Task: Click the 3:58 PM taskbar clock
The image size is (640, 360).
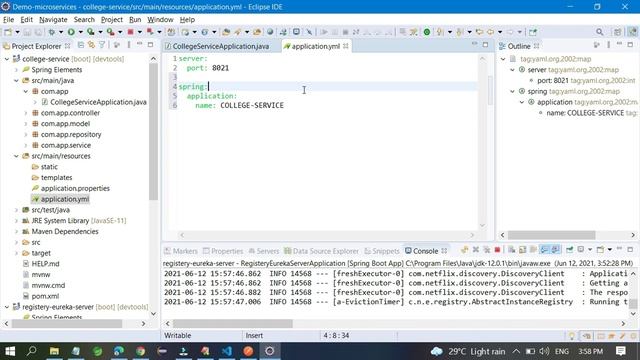Action: click(591, 351)
